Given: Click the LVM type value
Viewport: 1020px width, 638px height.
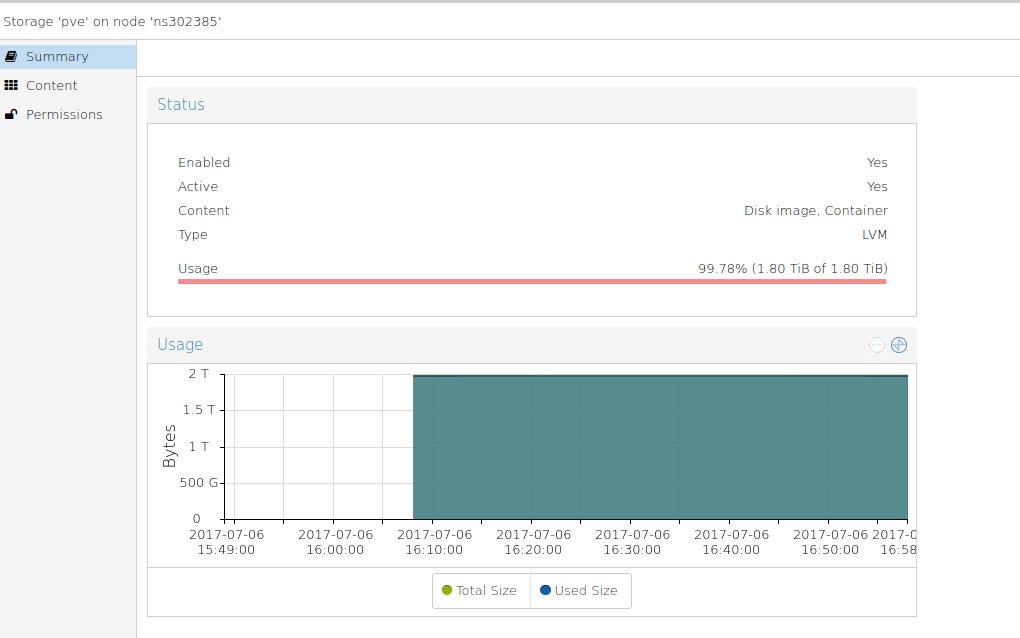Looking at the screenshot, I should [x=874, y=235].
